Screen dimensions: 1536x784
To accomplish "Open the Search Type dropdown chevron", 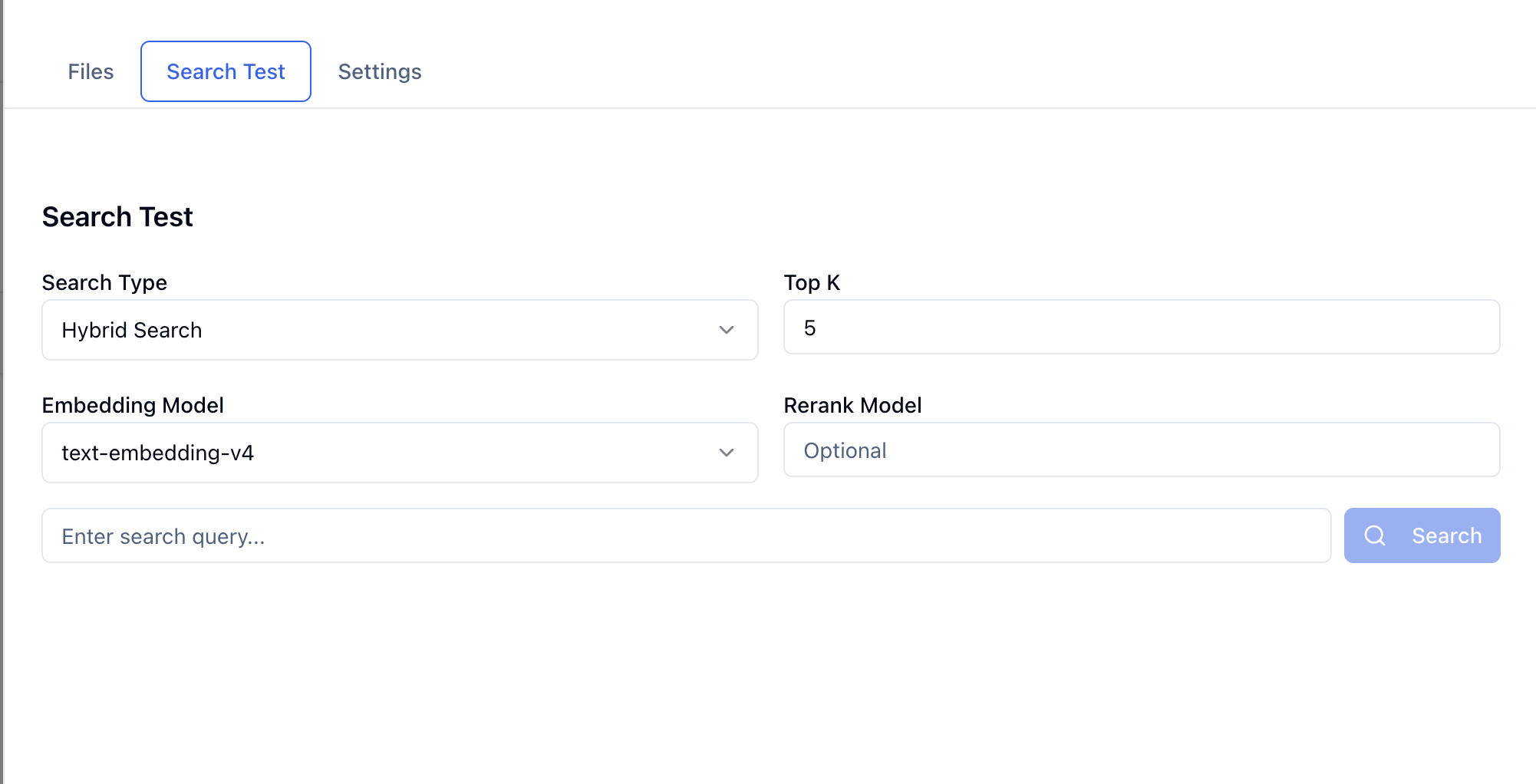I will point(726,330).
